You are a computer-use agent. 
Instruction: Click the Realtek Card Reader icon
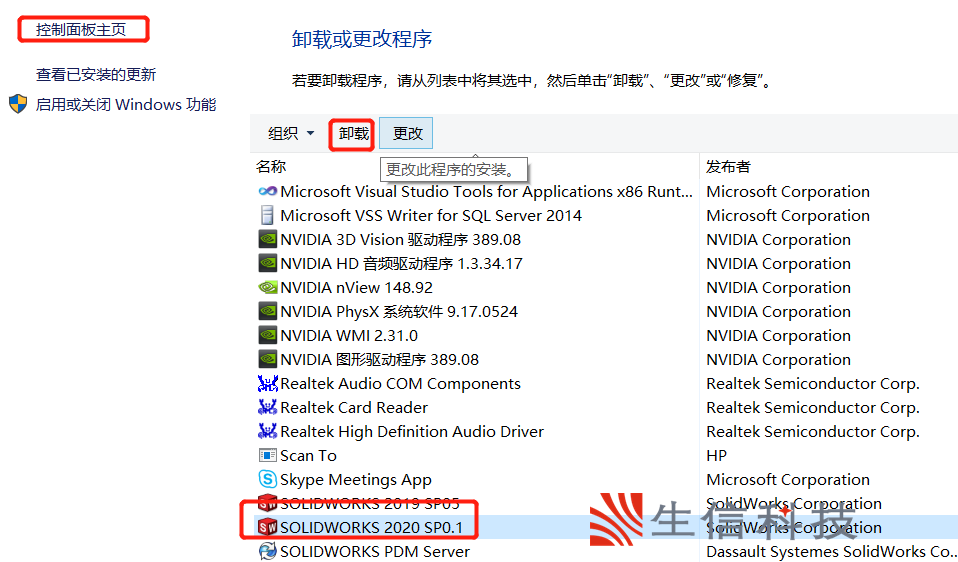click(x=268, y=407)
